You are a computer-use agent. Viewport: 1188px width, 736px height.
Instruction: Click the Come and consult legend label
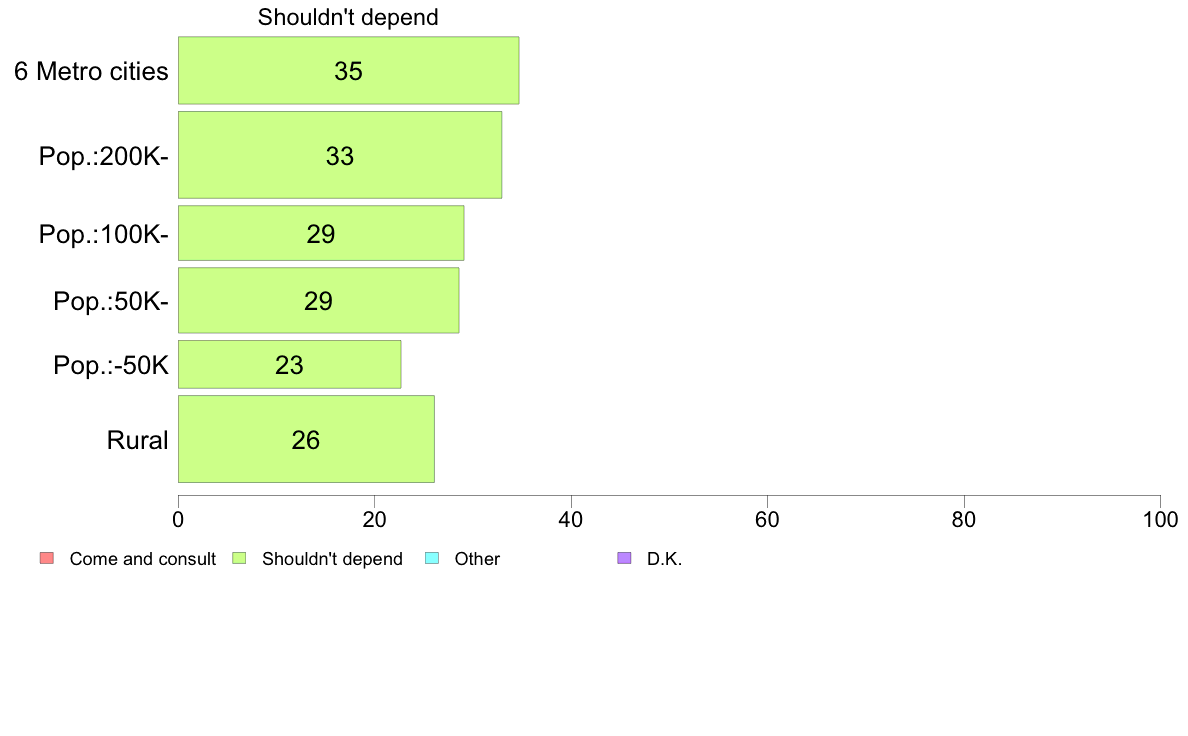pyautogui.click(x=142, y=559)
